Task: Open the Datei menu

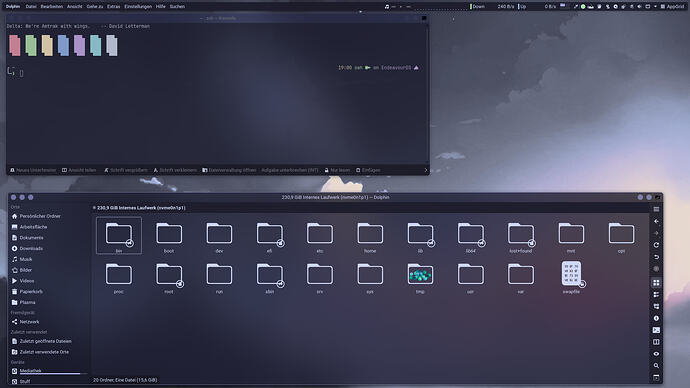Action: 31,7
